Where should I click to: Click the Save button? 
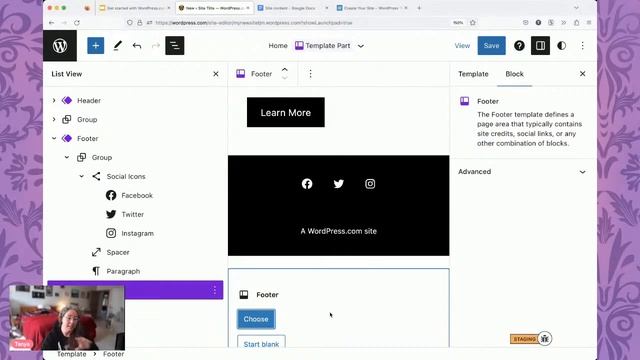(491, 46)
